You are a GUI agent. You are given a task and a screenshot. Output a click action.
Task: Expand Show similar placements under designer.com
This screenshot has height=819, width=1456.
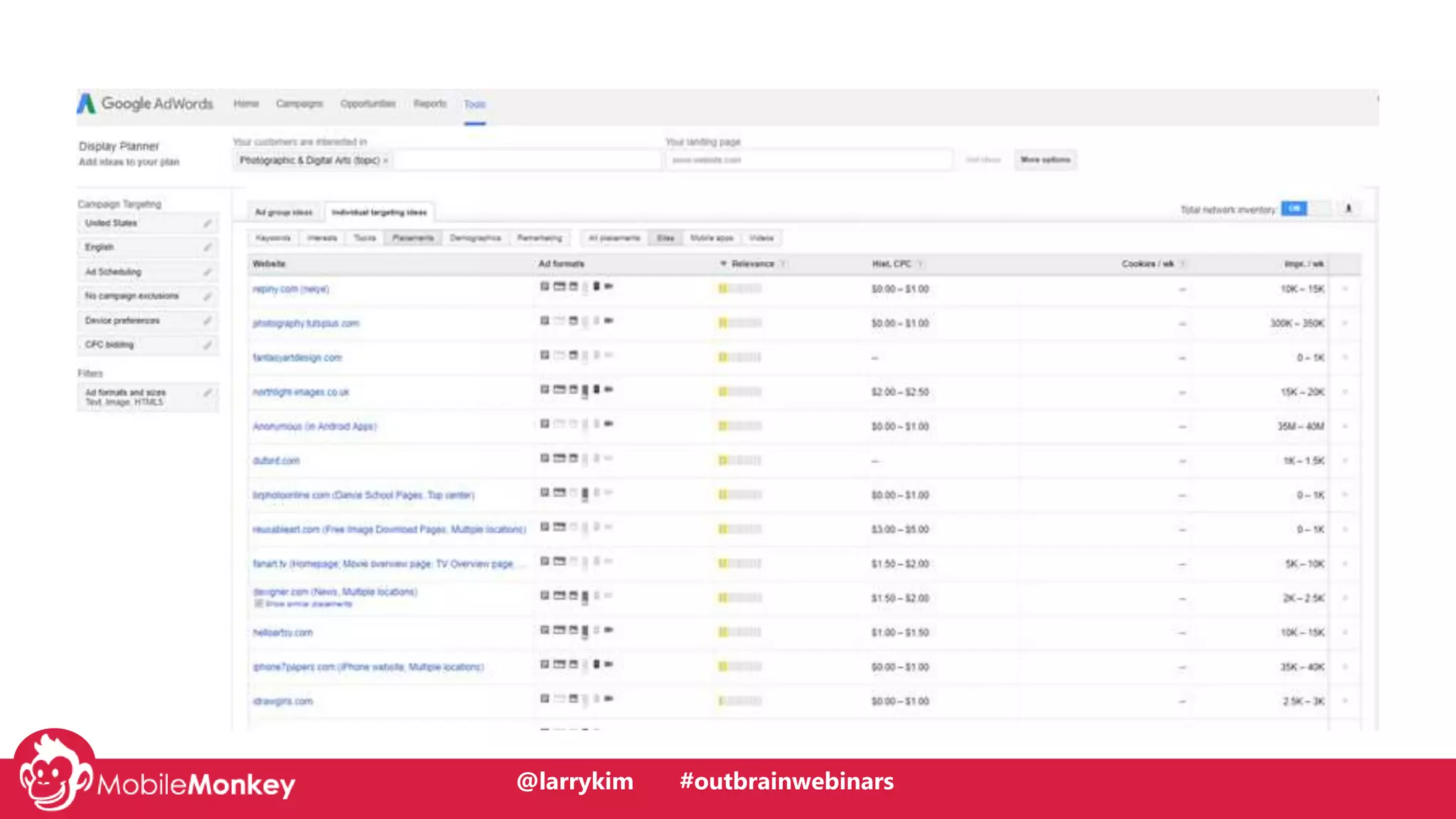click(x=304, y=604)
